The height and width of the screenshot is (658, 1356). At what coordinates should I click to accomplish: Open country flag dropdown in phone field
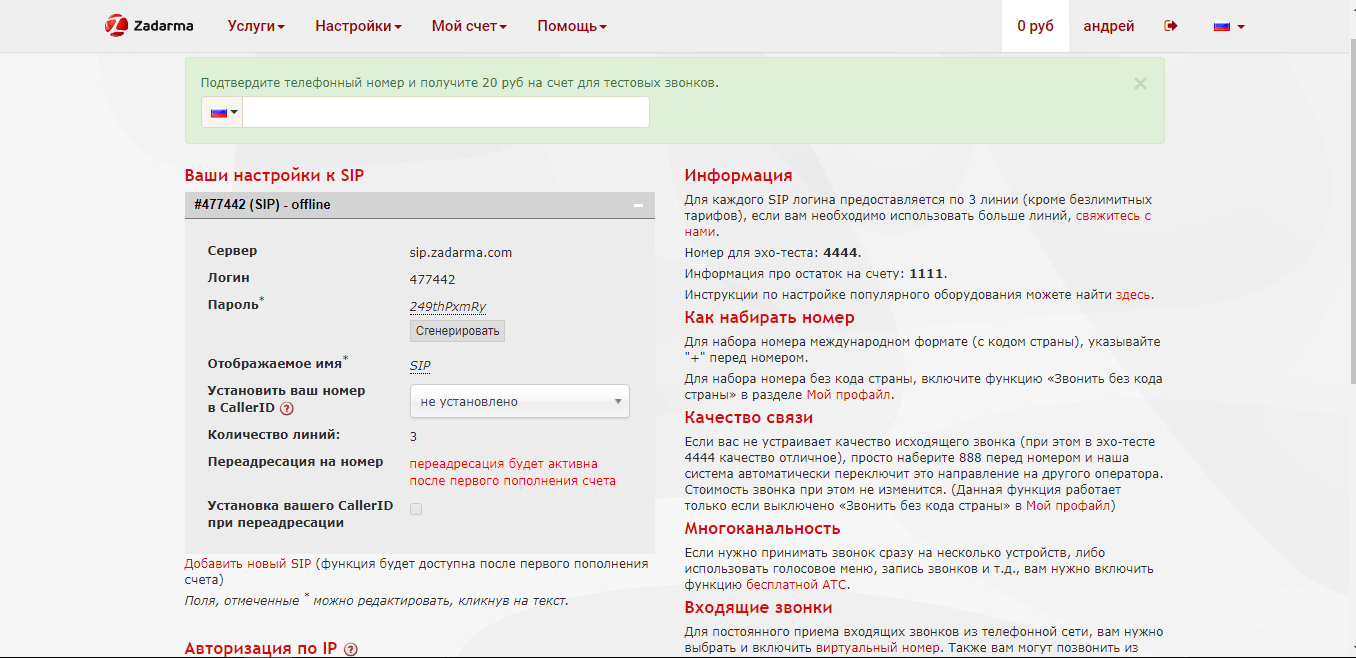pos(223,113)
